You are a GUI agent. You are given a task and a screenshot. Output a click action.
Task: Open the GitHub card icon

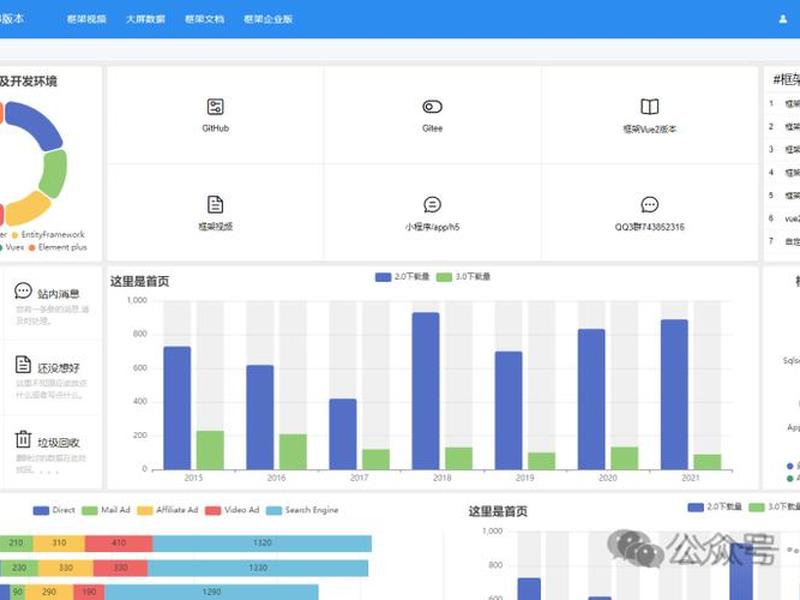(215, 107)
